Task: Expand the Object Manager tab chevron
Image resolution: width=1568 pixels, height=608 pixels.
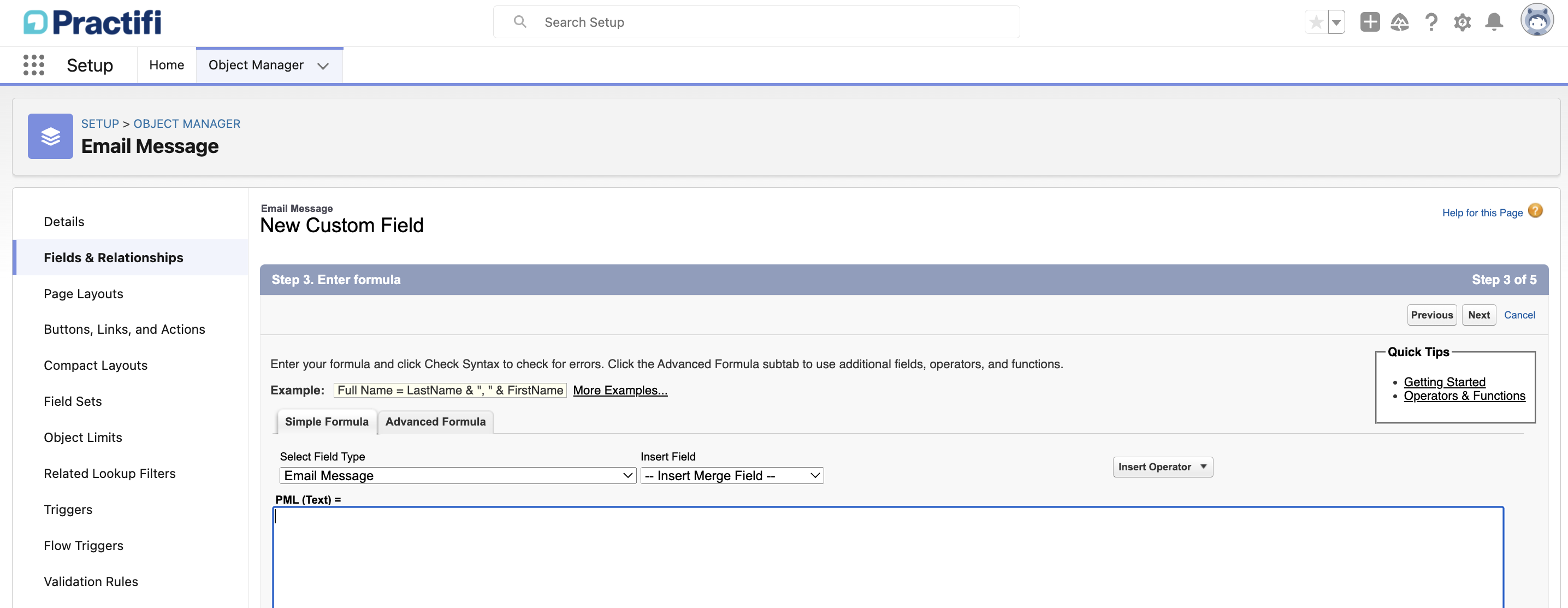Action: point(323,66)
